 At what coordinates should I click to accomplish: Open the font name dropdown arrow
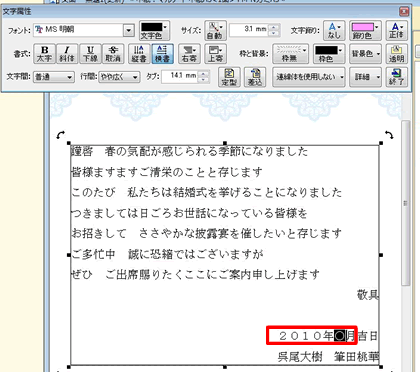pyautogui.click(x=129, y=30)
